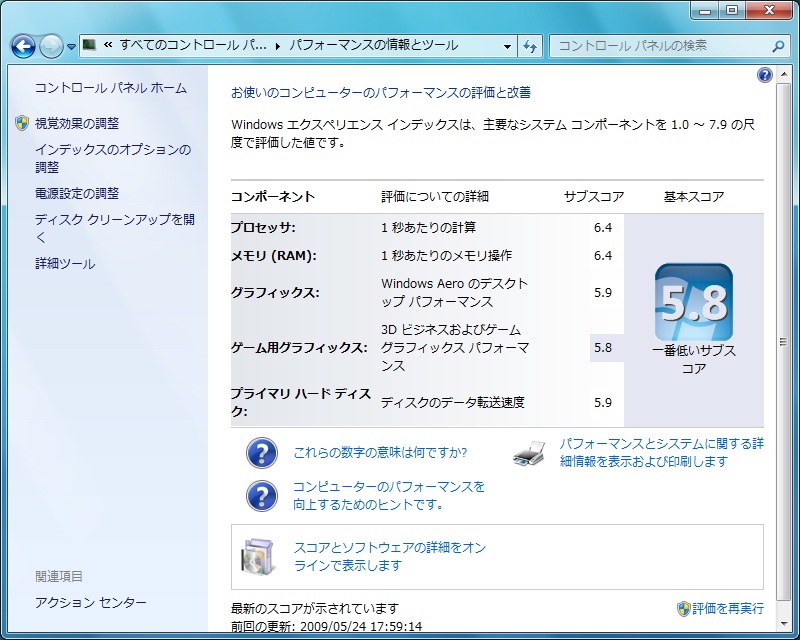Screen dimensions: 800x640
Task: Click the すべてのコントロール パ... breadcrumb
Action: coord(193,45)
